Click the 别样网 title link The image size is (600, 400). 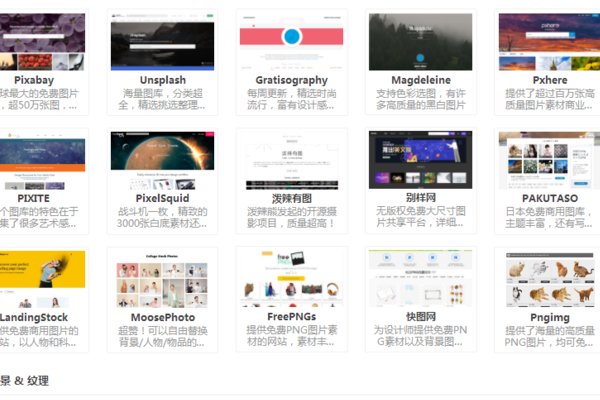421,198
